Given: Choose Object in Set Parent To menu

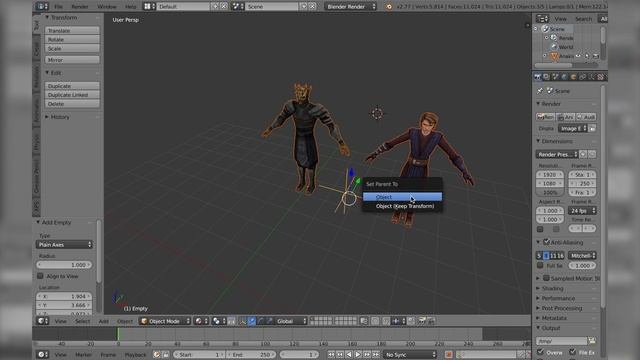Looking at the screenshot, I should 402,197.
